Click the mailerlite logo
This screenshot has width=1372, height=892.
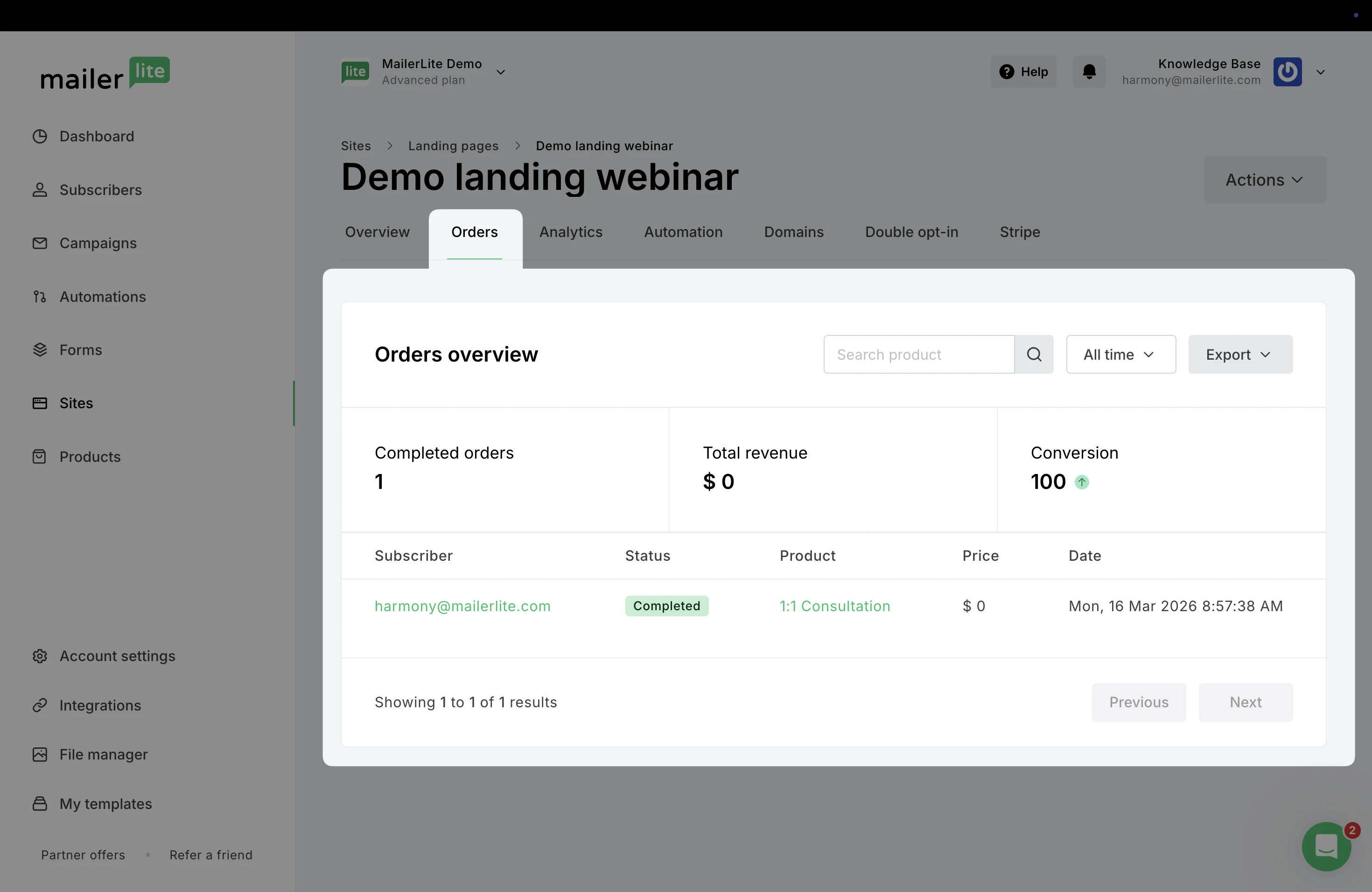[x=105, y=74]
